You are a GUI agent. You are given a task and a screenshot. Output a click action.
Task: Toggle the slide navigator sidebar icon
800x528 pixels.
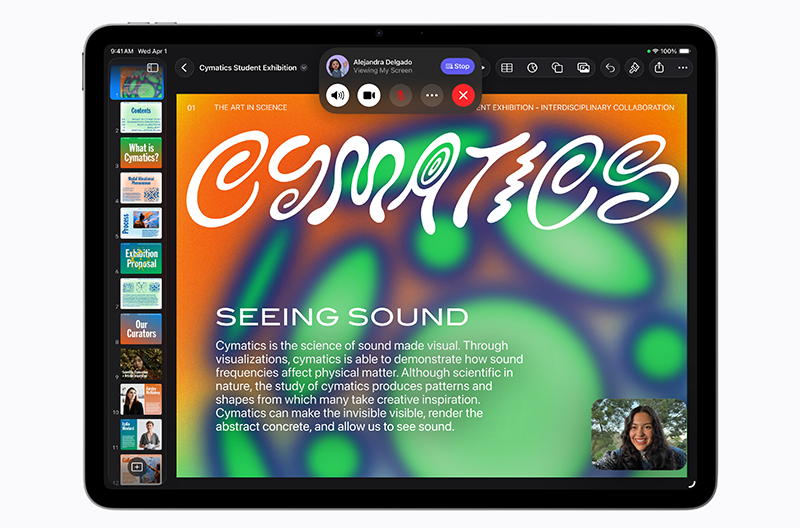pos(153,68)
